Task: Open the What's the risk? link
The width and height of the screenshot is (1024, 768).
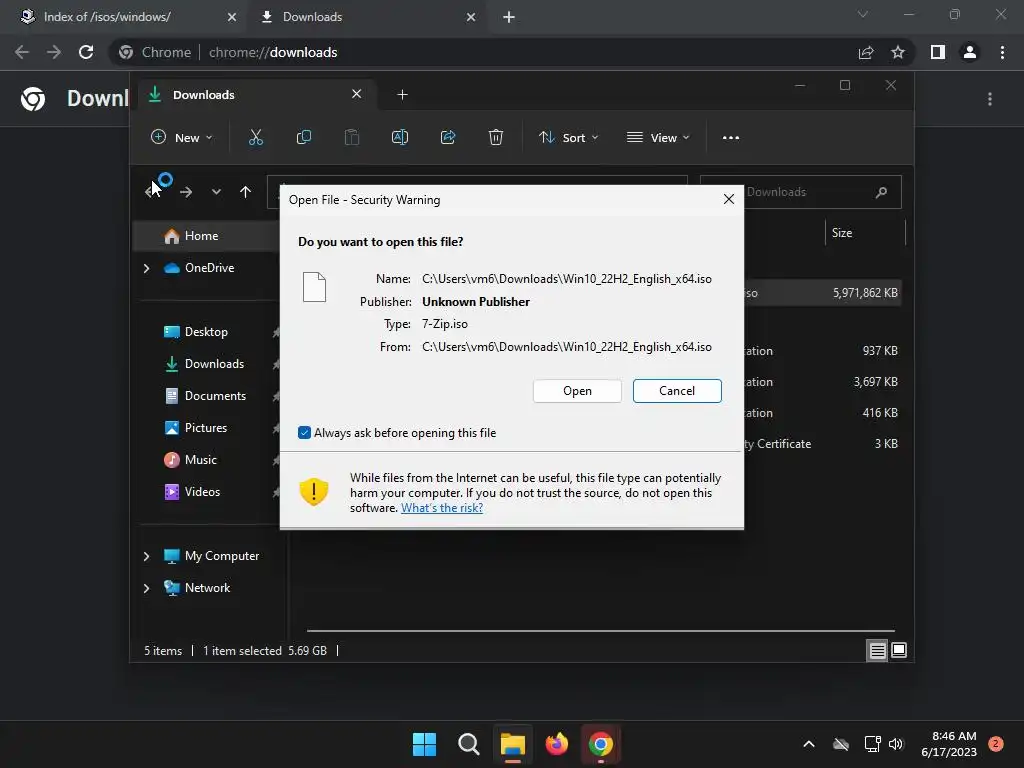Action: point(442,508)
